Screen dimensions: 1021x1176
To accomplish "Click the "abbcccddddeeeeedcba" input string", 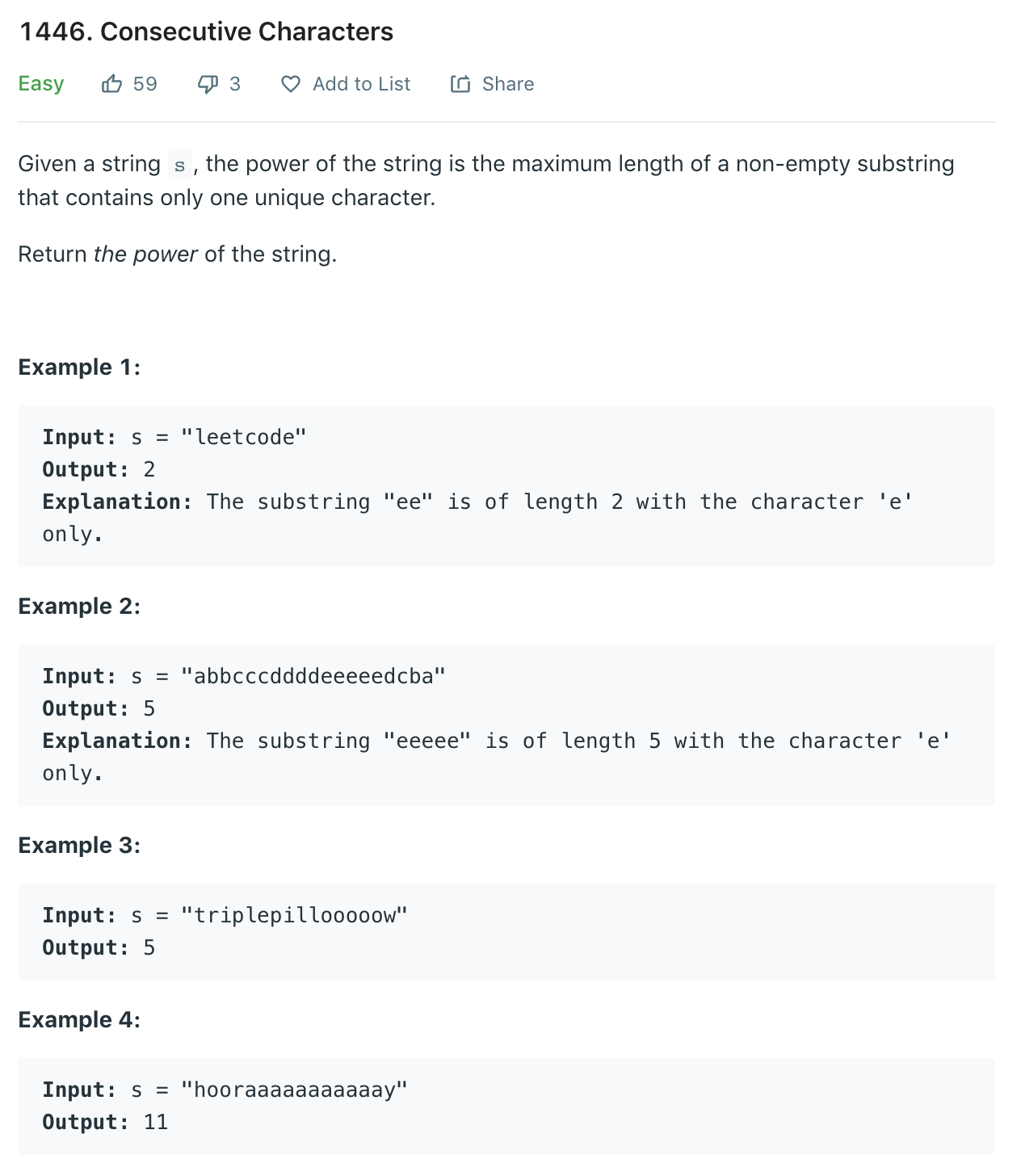I will pyautogui.click(x=313, y=676).
